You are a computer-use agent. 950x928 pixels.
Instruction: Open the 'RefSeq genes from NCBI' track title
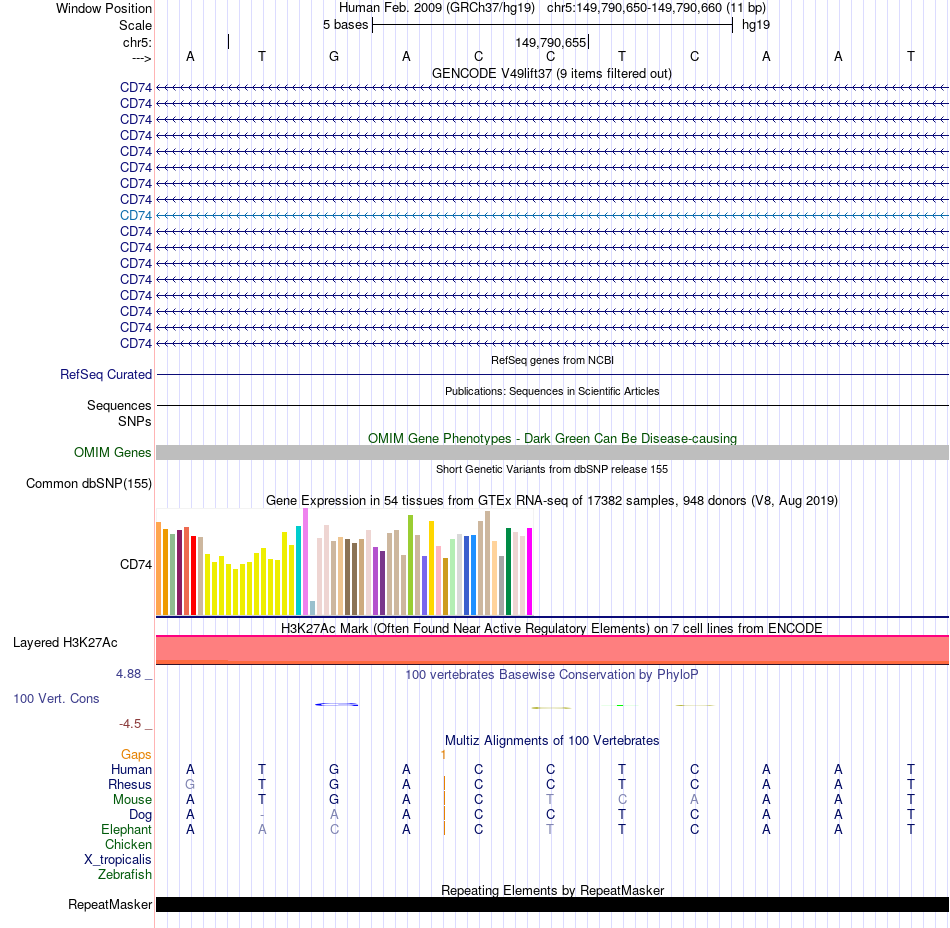tap(552, 360)
